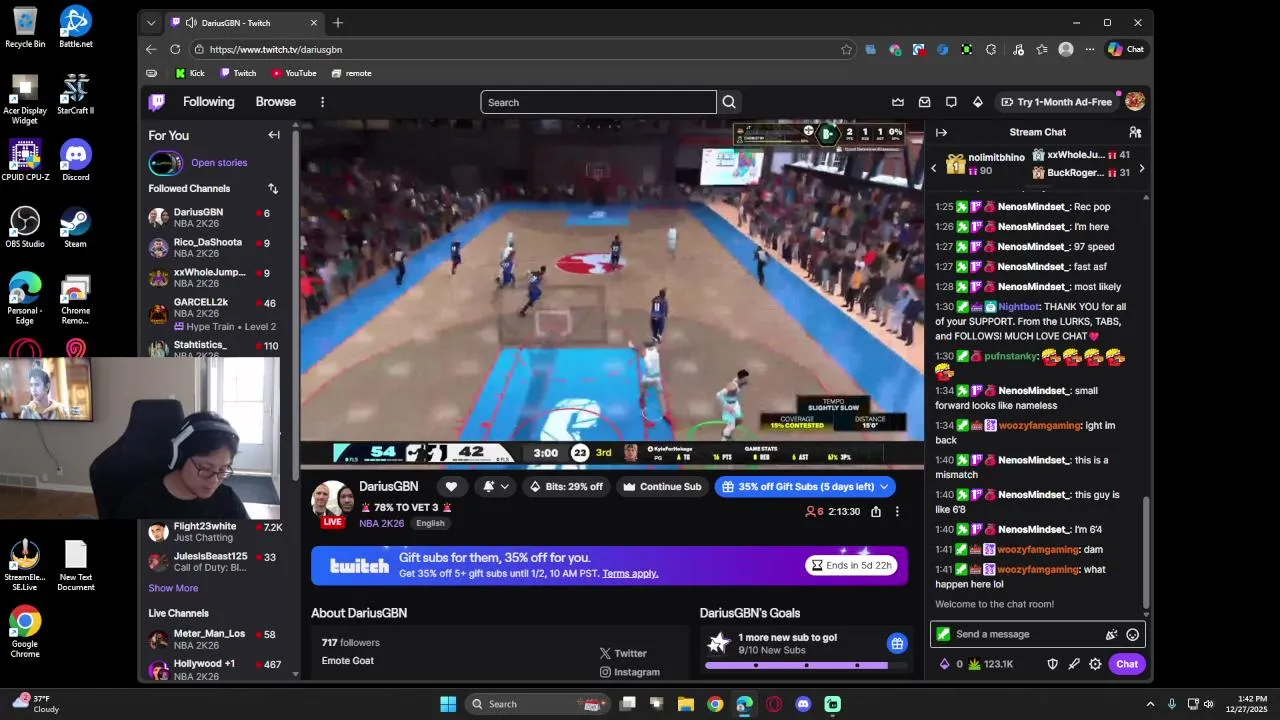Show hidden system tray icons chevron

click(x=1150, y=704)
